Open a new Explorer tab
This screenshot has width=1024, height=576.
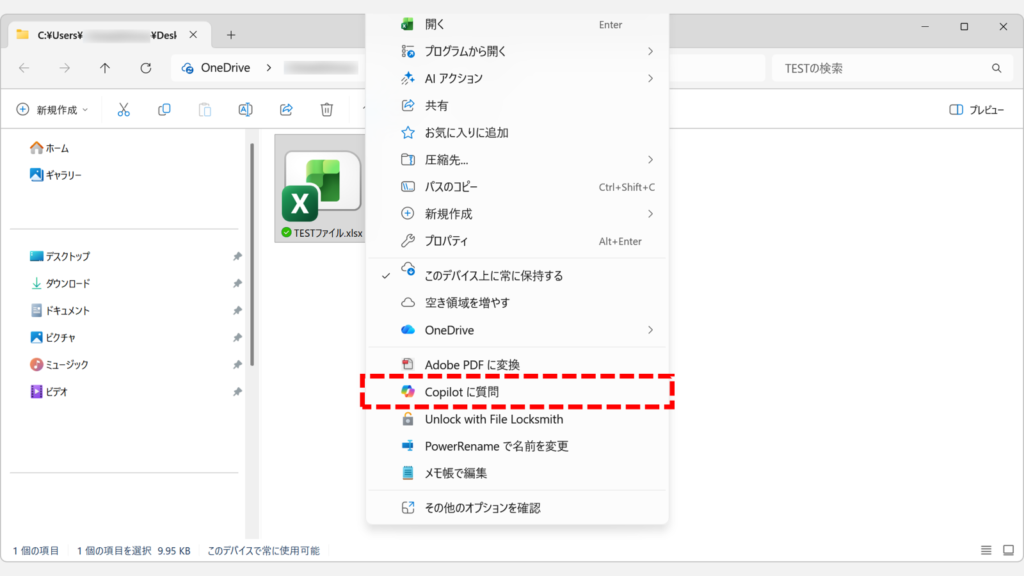click(231, 35)
